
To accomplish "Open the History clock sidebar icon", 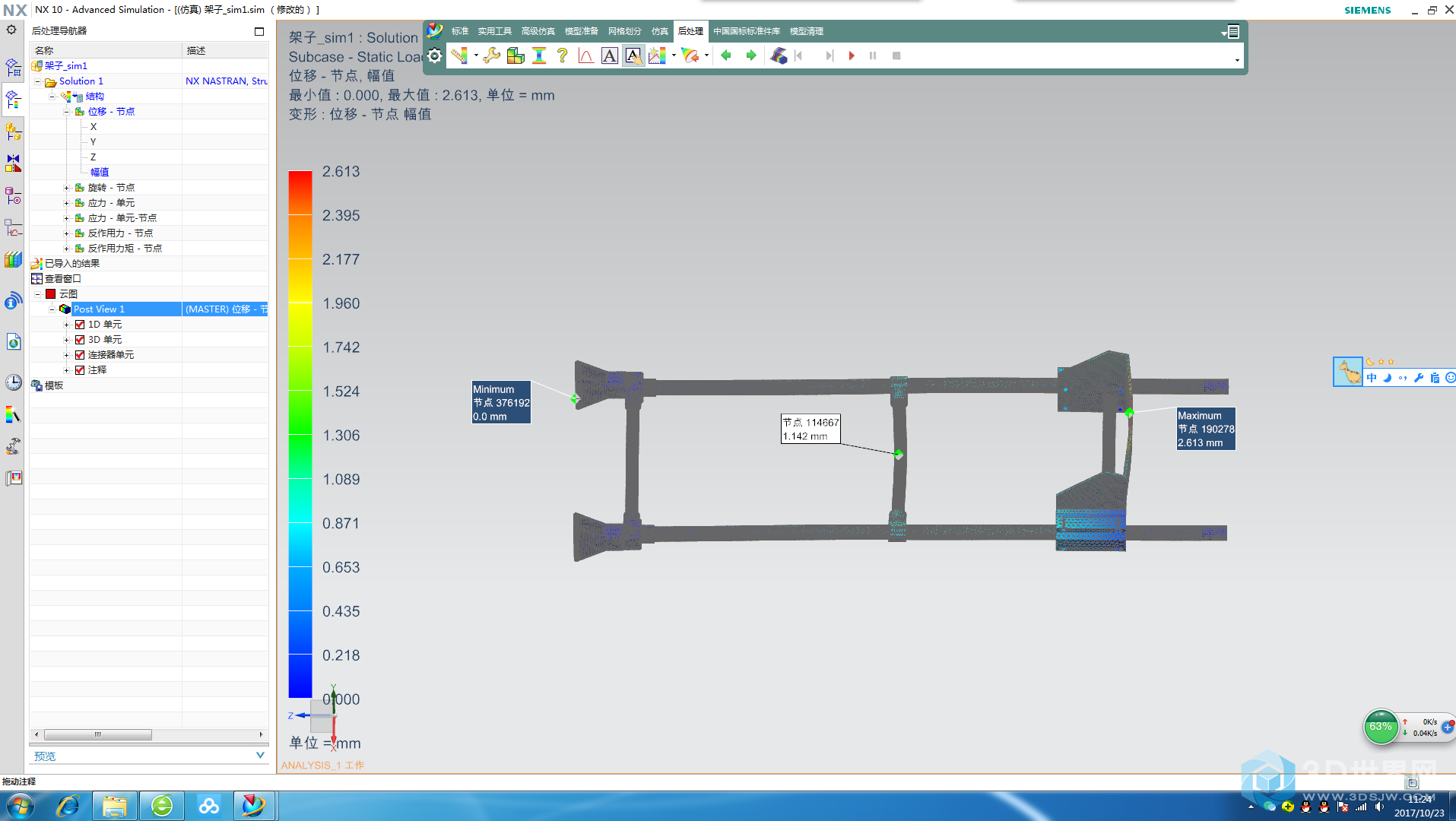I will (x=13, y=382).
